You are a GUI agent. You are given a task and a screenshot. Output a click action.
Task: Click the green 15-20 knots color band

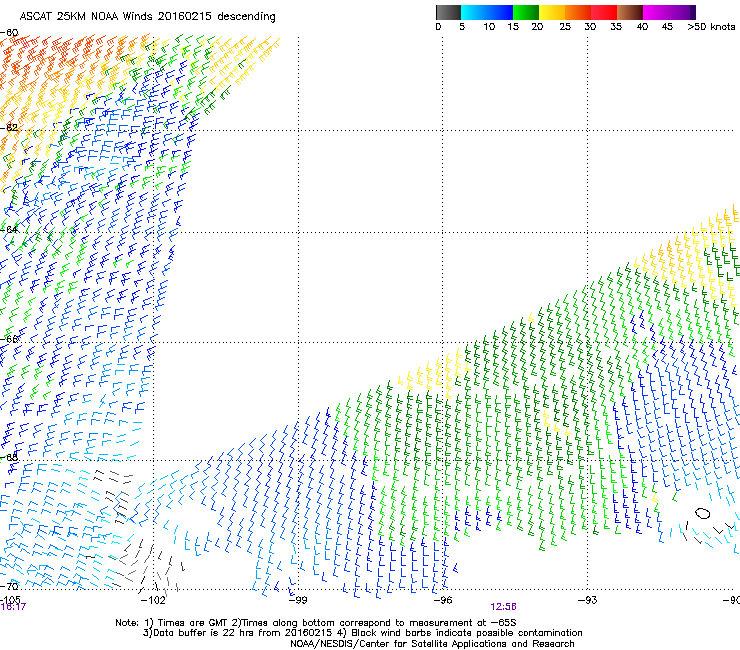[x=526, y=12]
